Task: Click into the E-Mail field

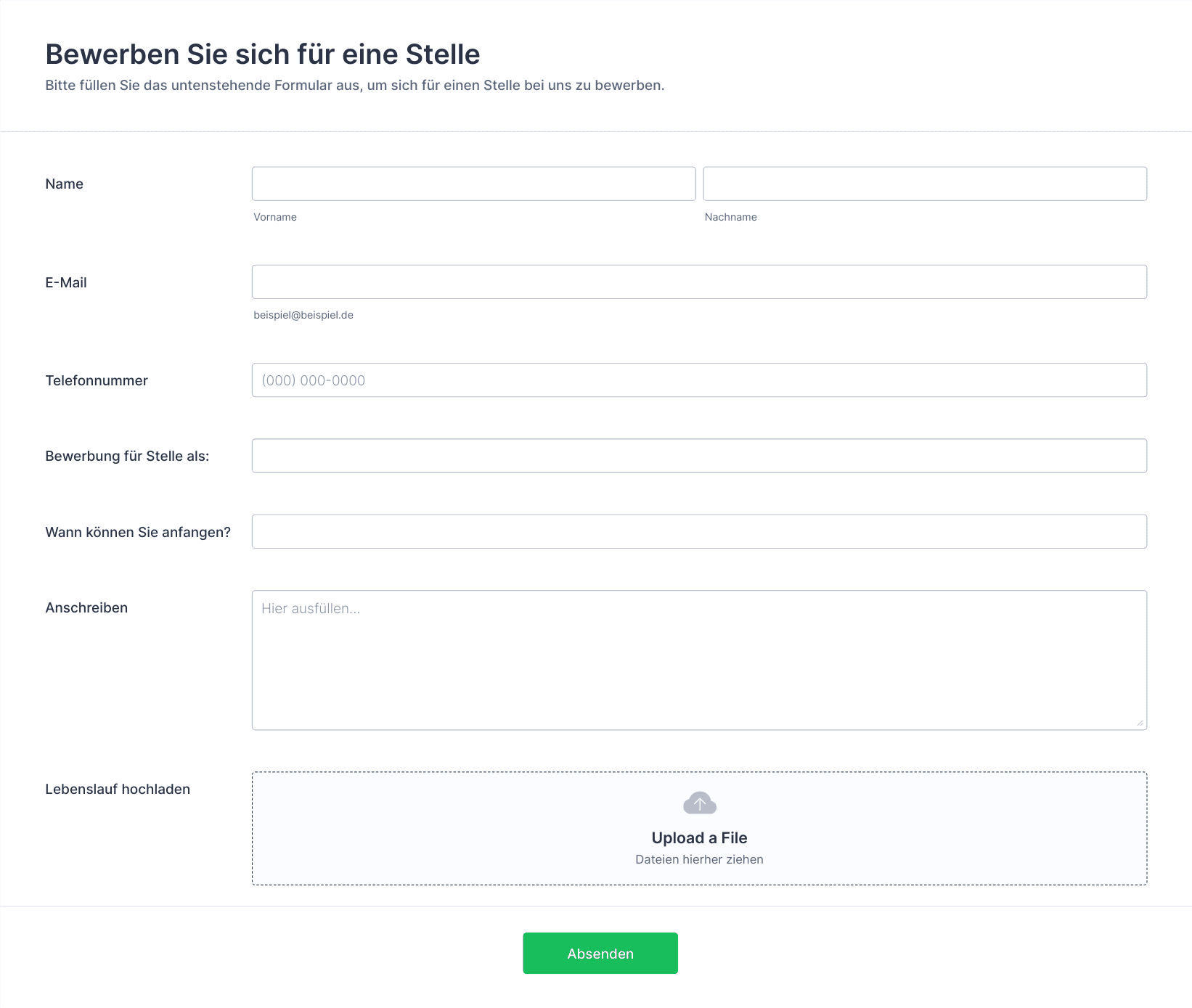Action: pyautogui.click(x=699, y=282)
